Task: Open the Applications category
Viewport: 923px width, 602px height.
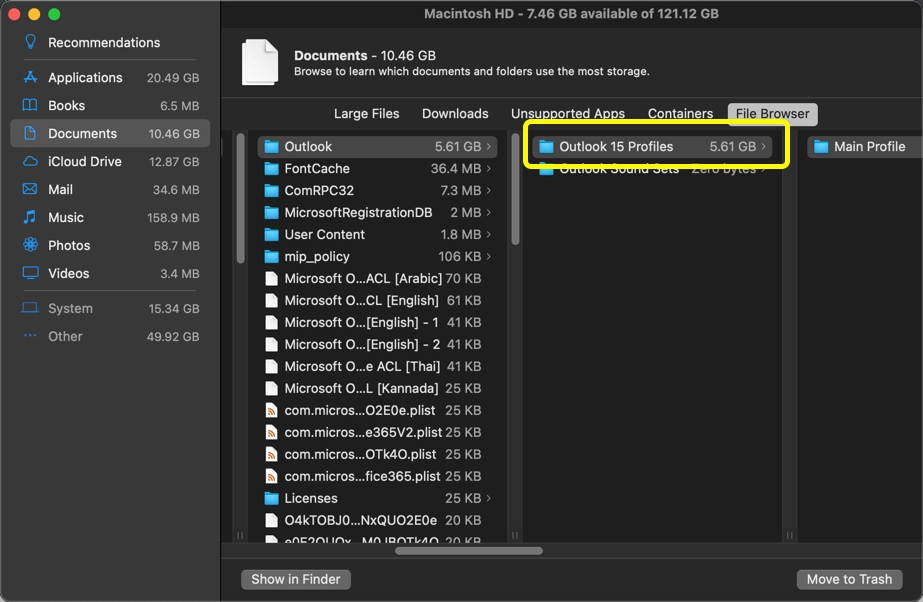Action: 110,77
